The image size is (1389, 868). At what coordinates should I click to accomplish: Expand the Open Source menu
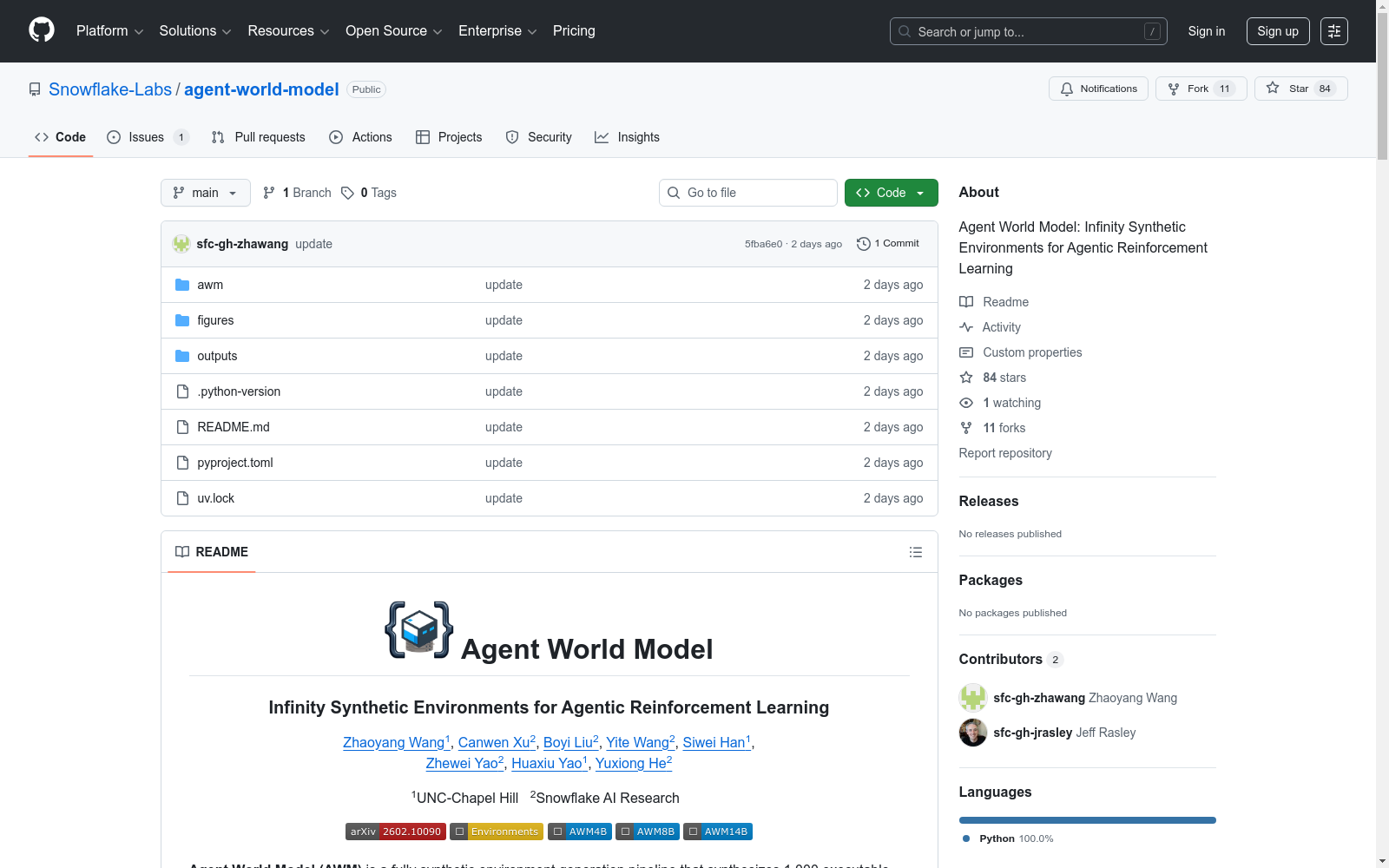click(x=394, y=31)
